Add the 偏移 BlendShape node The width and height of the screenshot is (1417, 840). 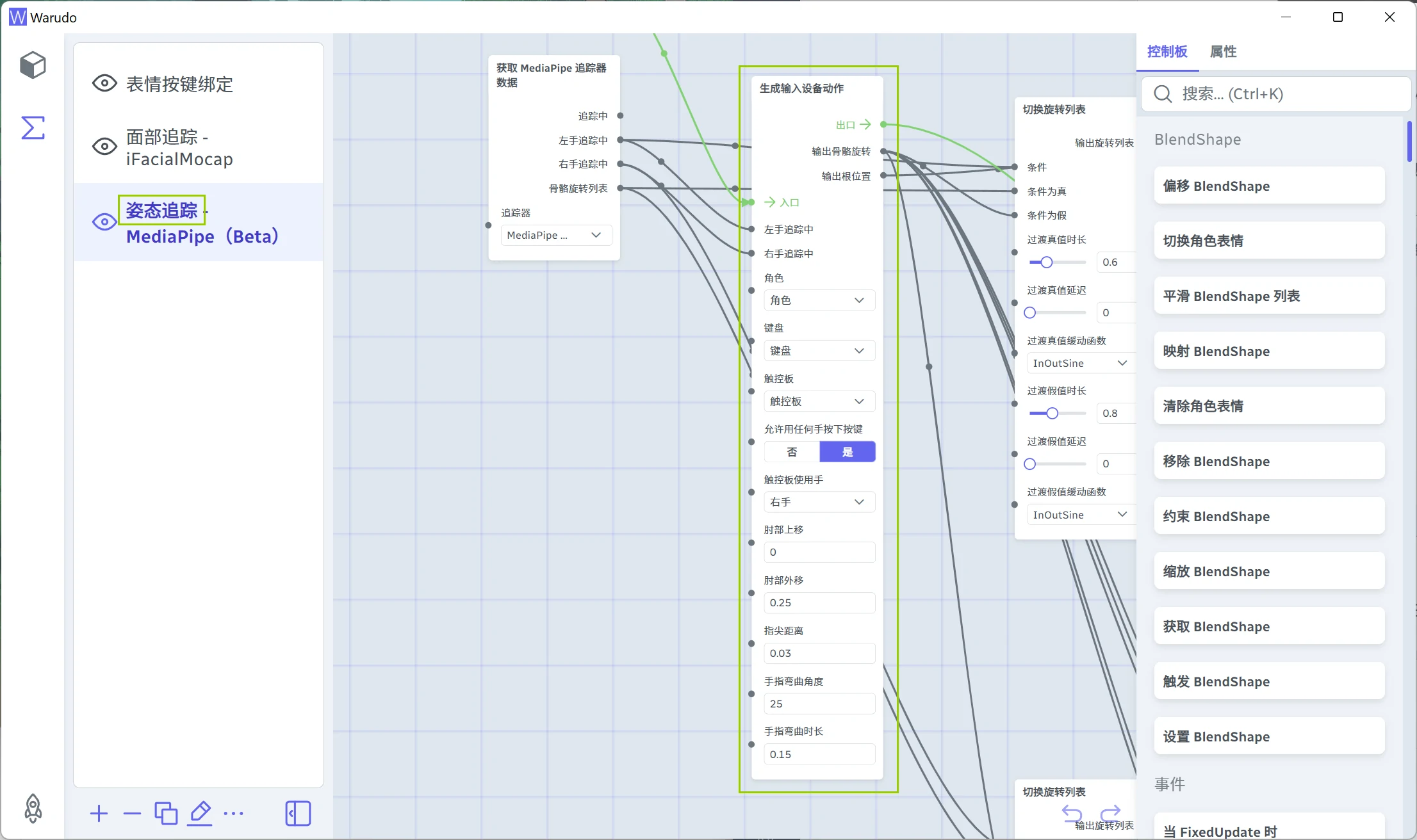[1269, 186]
